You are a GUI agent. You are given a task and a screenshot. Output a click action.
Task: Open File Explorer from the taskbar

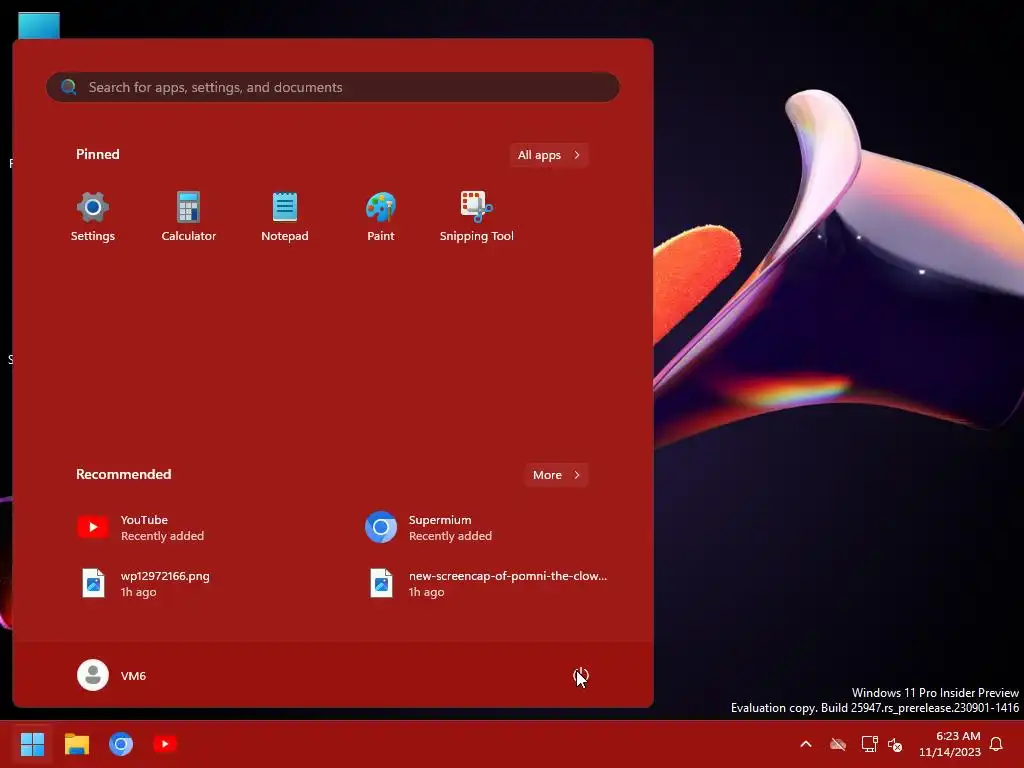point(76,744)
